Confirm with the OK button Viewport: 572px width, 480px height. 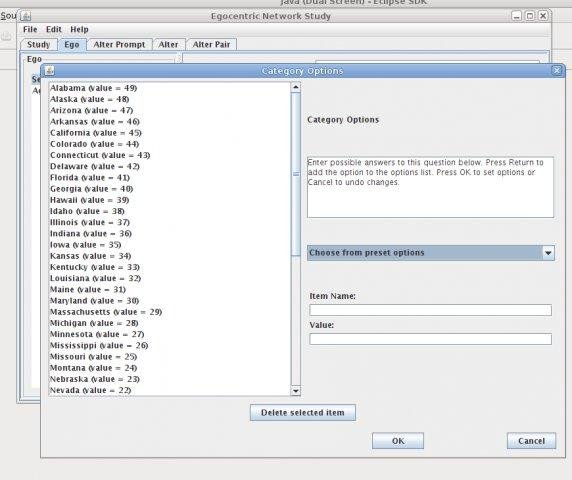(398, 441)
